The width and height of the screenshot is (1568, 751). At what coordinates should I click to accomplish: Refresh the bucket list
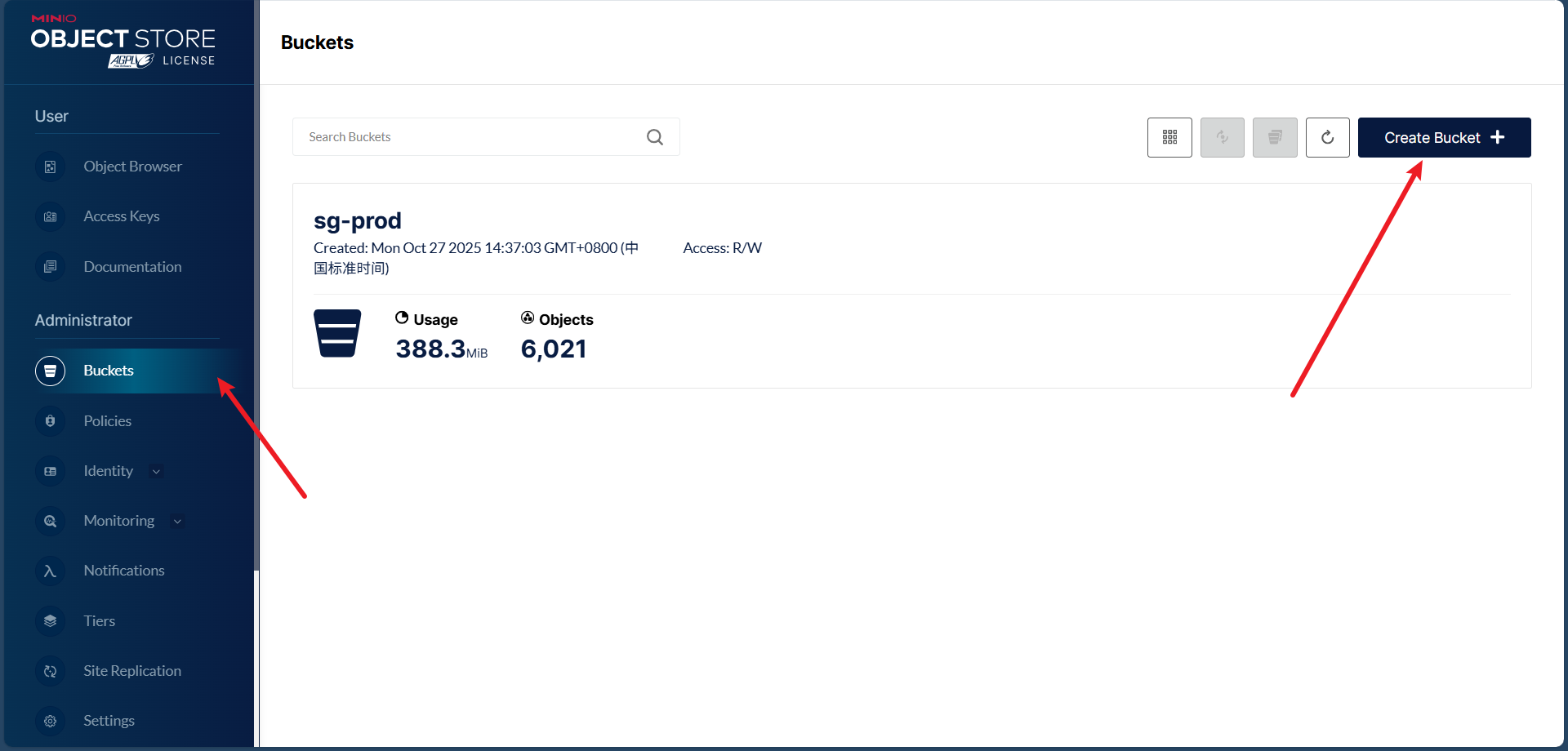coord(1328,137)
